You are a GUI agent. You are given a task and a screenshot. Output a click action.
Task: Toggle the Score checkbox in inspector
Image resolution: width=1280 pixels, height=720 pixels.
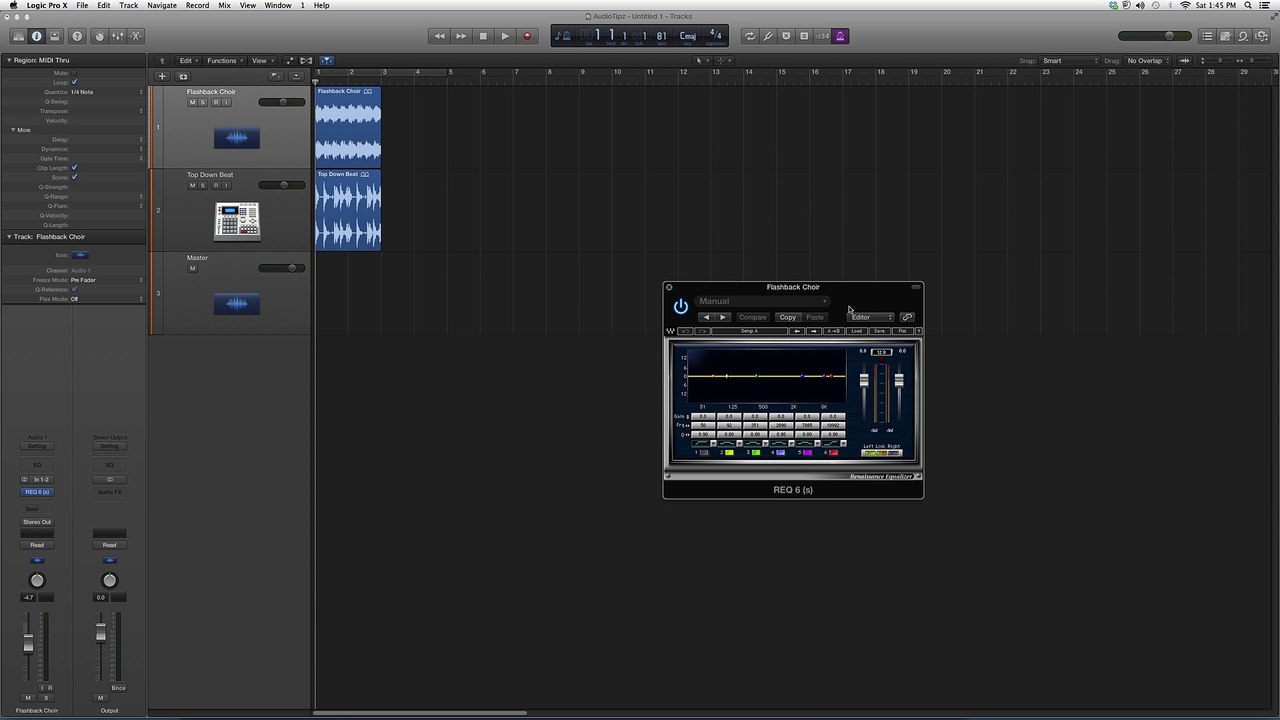point(74,177)
